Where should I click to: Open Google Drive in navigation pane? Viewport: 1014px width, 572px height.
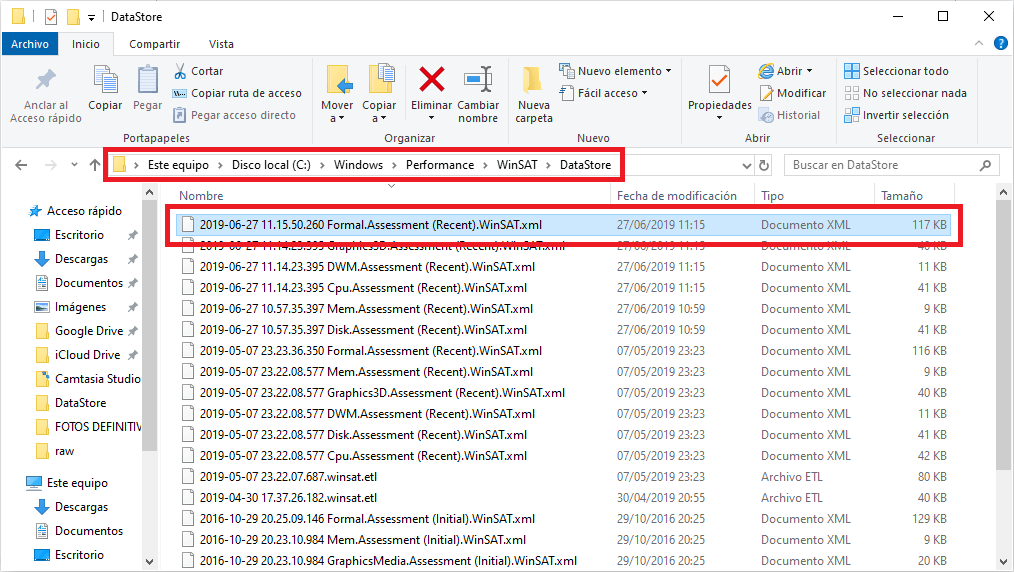tap(89, 330)
